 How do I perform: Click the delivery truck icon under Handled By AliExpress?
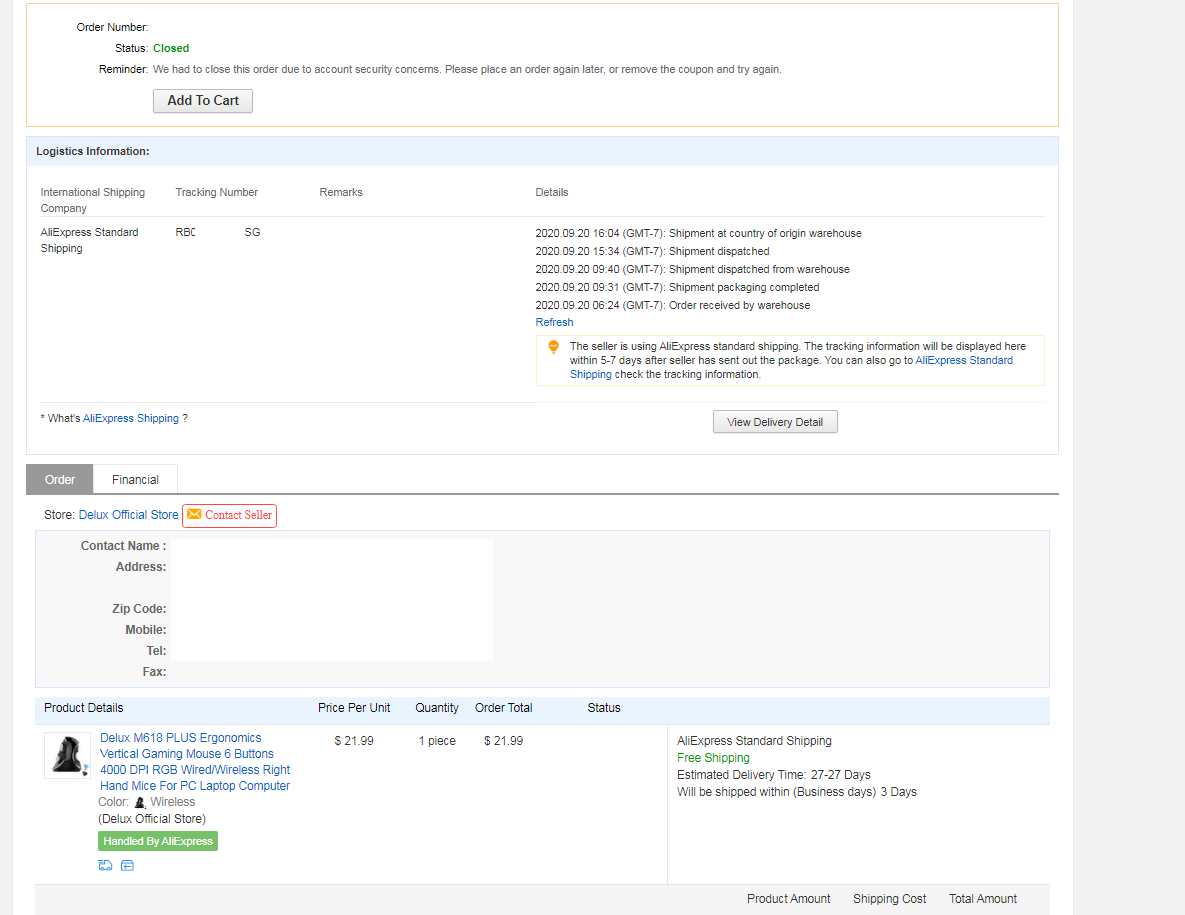point(105,865)
